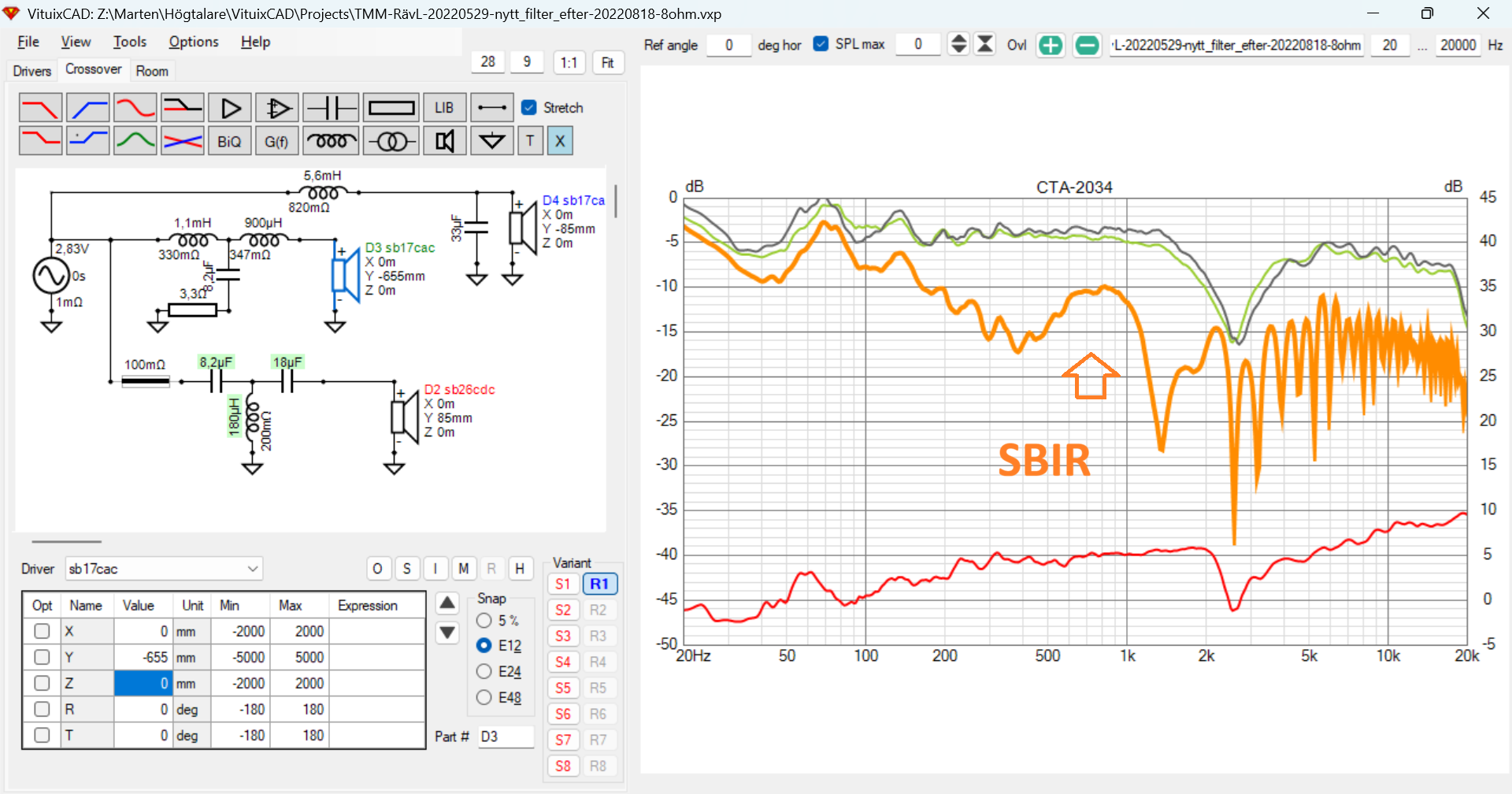
Task: Select schematic variant S2
Action: 563,609
